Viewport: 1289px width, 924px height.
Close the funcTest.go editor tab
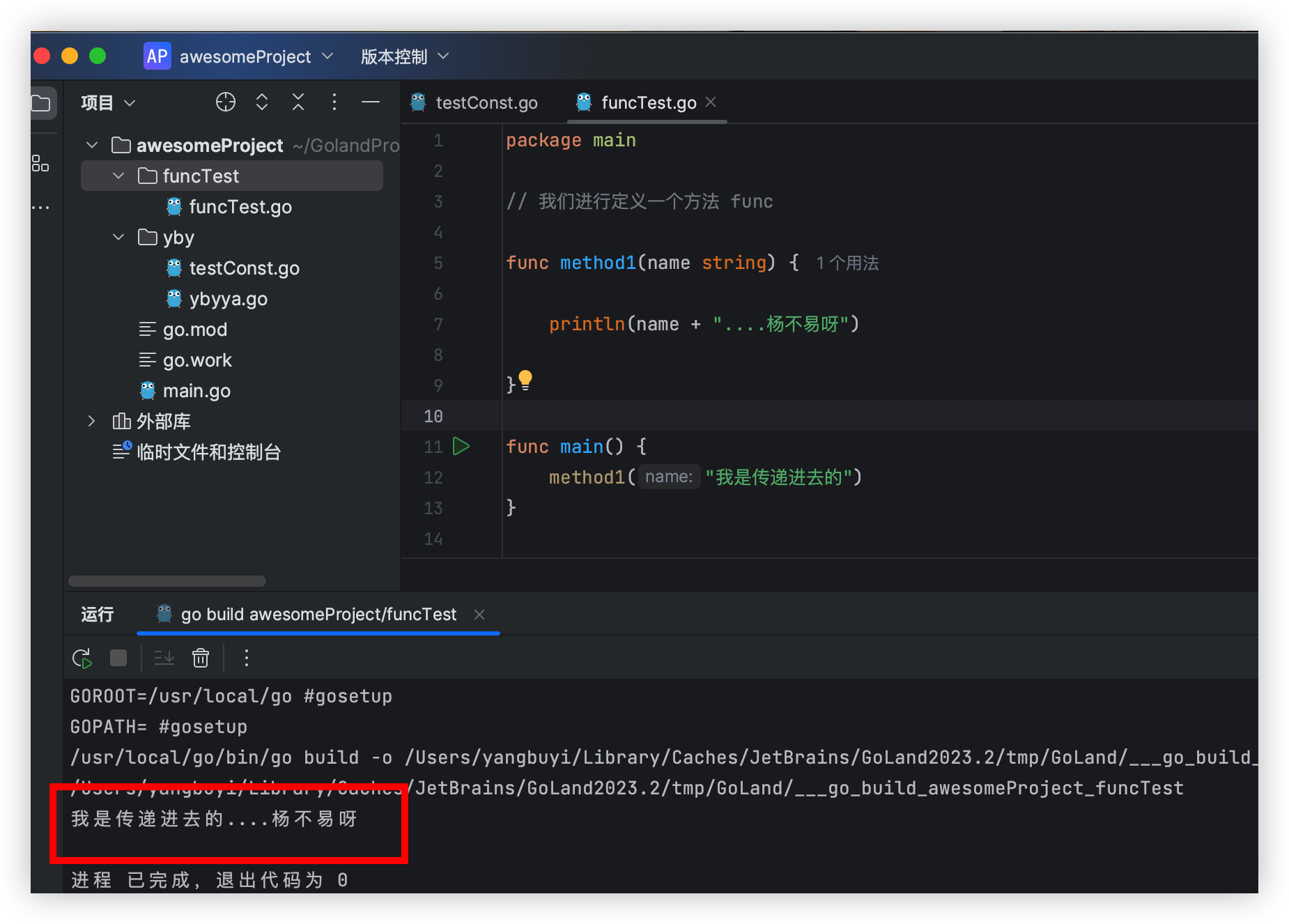pos(711,102)
